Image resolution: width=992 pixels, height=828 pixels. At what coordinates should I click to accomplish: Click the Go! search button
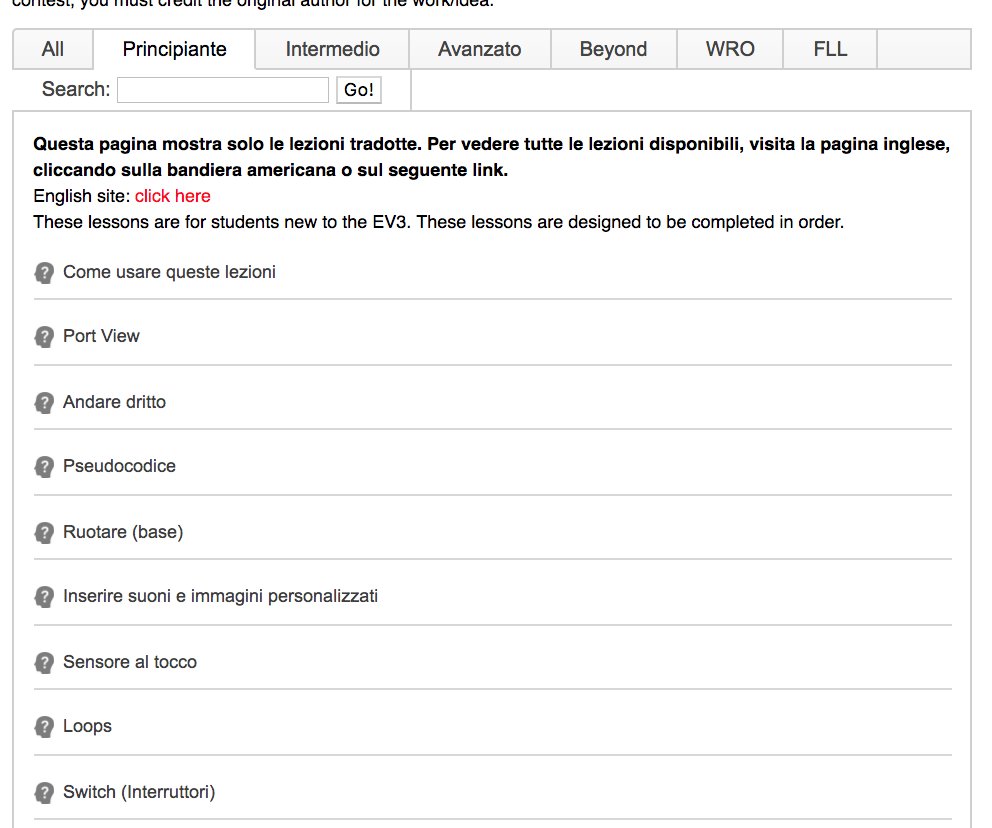click(x=359, y=90)
